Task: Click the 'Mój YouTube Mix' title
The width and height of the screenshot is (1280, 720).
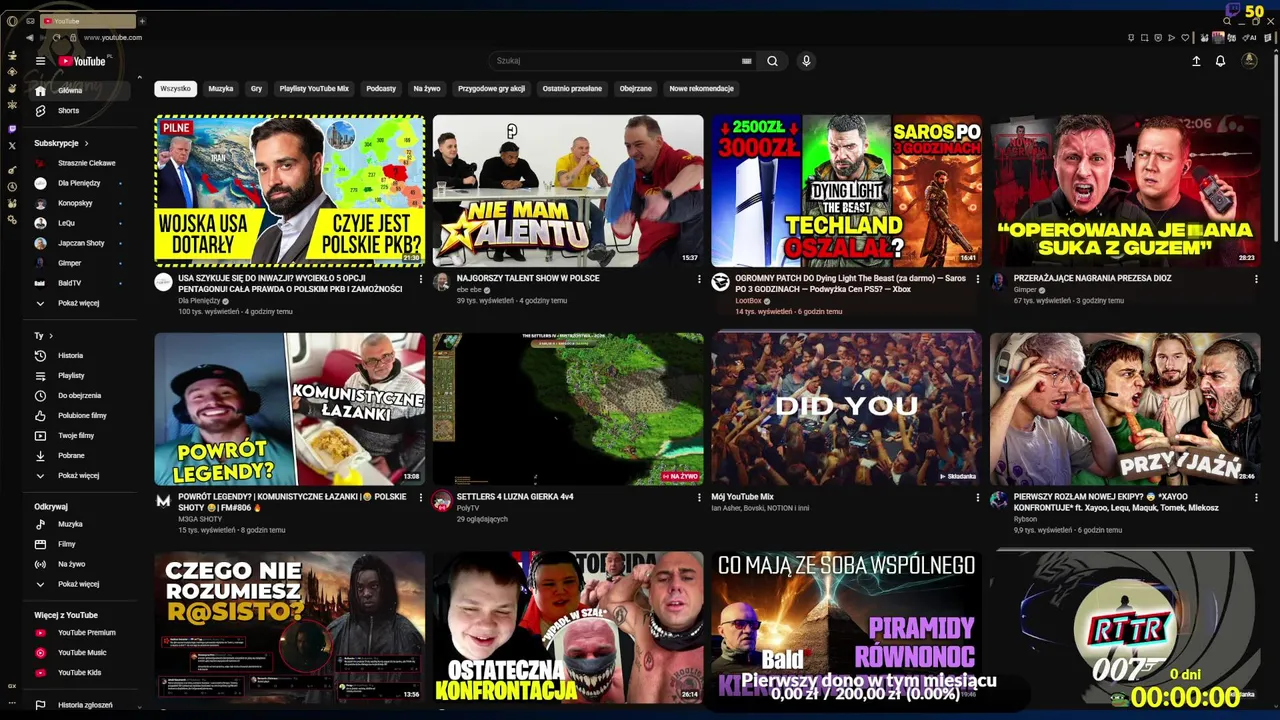Action: 743,497
